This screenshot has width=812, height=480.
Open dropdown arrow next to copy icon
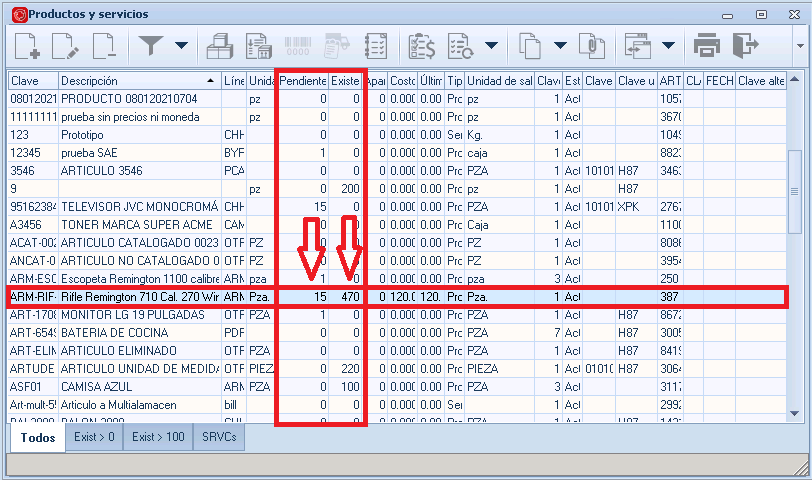tap(560, 45)
